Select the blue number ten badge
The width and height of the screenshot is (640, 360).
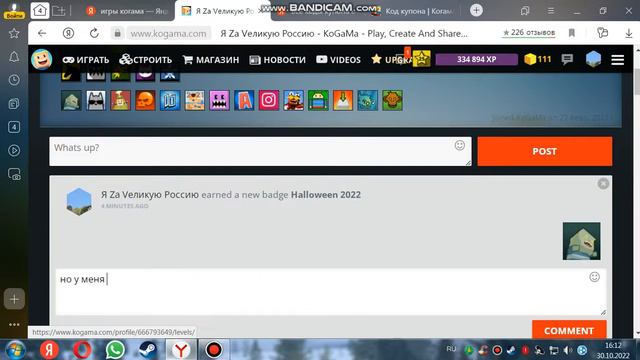pyautogui.click(x=170, y=100)
